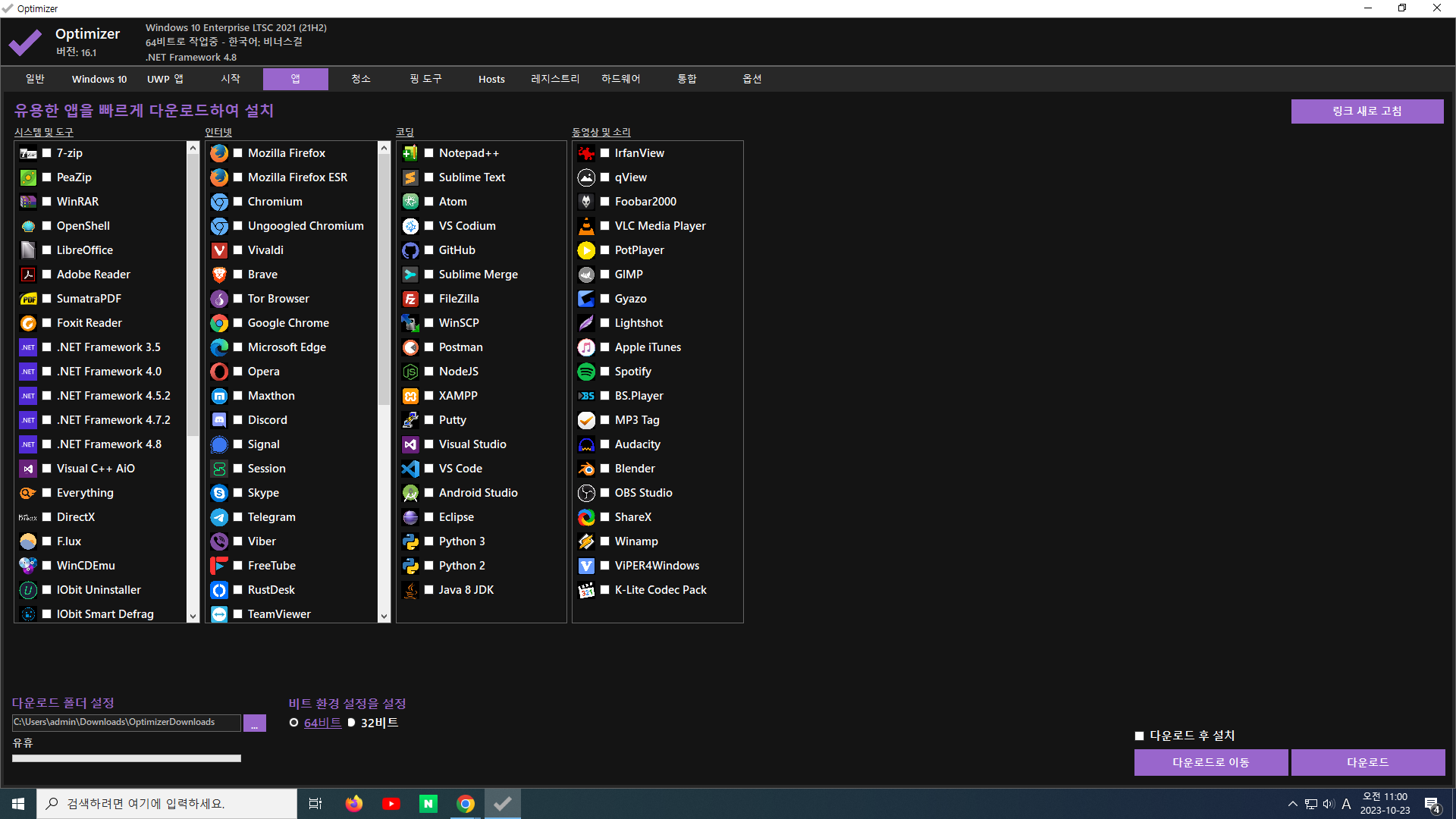Viewport: 1456px width, 819px height.
Task: Click the download folder path field
Action: 127,723
